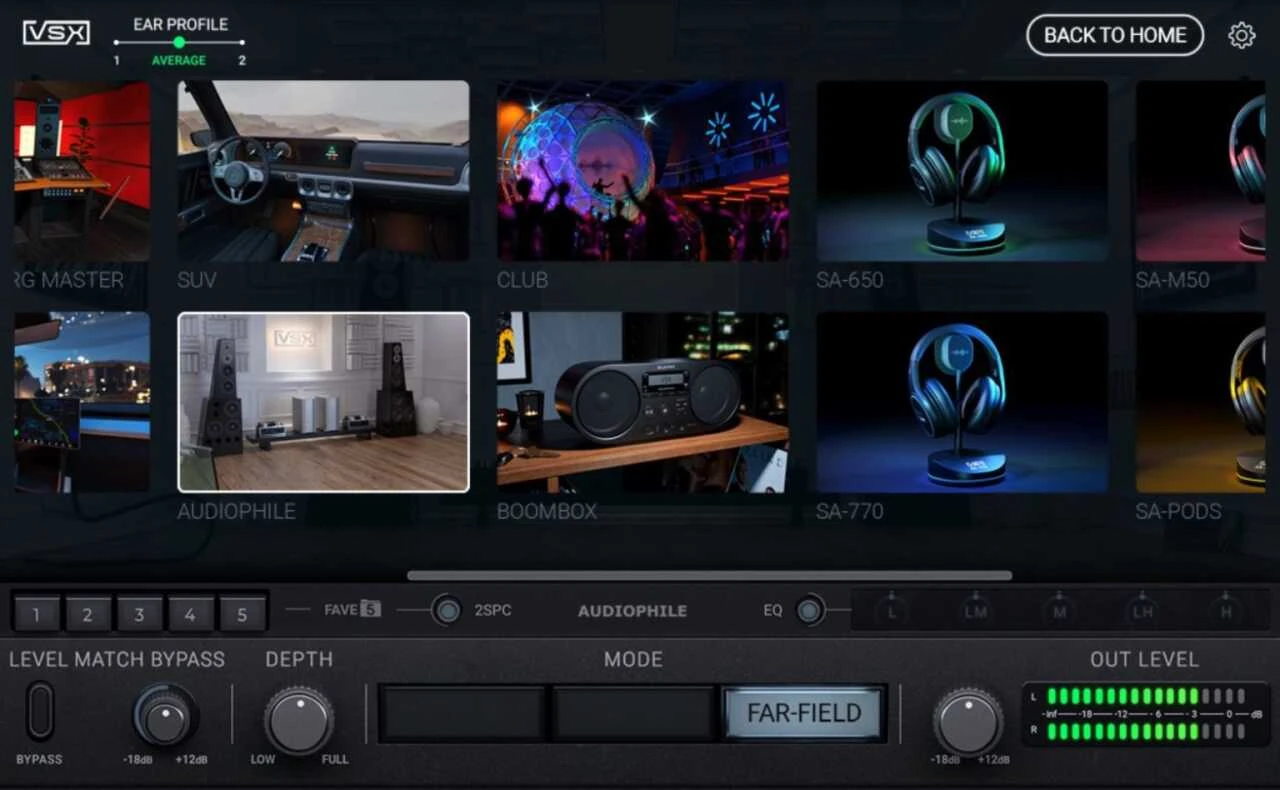The height and width of the screenshot is (790, 1280).
Task: Toggle the level match BYPASS switch
Action: [x=40, y=711]
